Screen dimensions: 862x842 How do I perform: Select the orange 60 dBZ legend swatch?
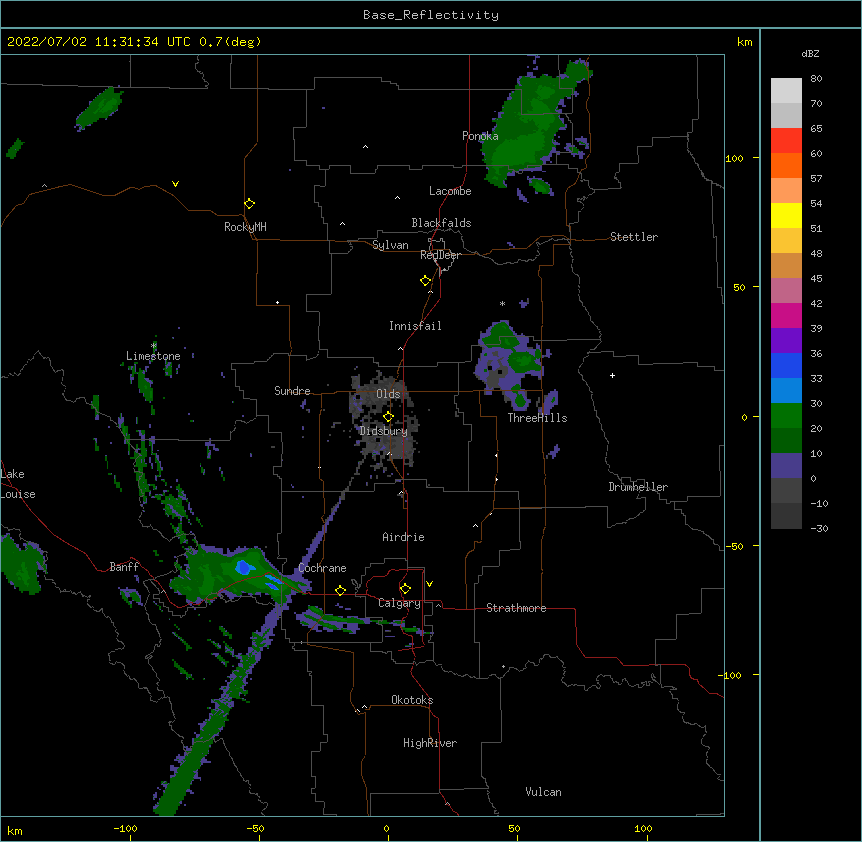click(x=786, y=165)
